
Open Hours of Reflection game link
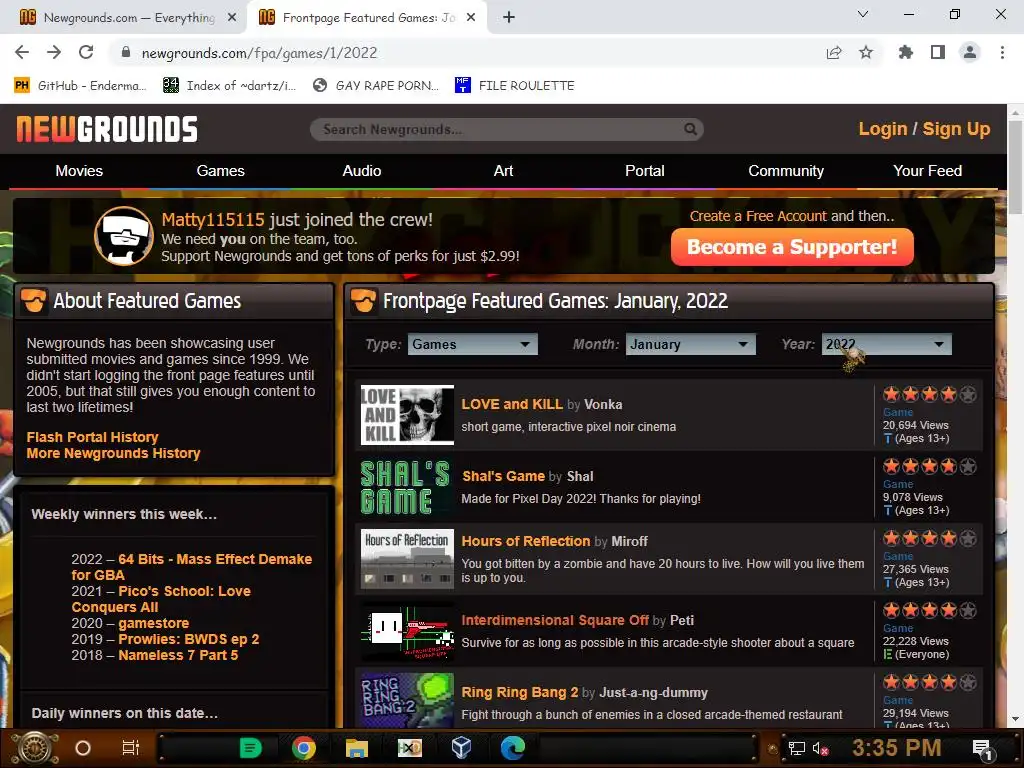click(526, 541)
